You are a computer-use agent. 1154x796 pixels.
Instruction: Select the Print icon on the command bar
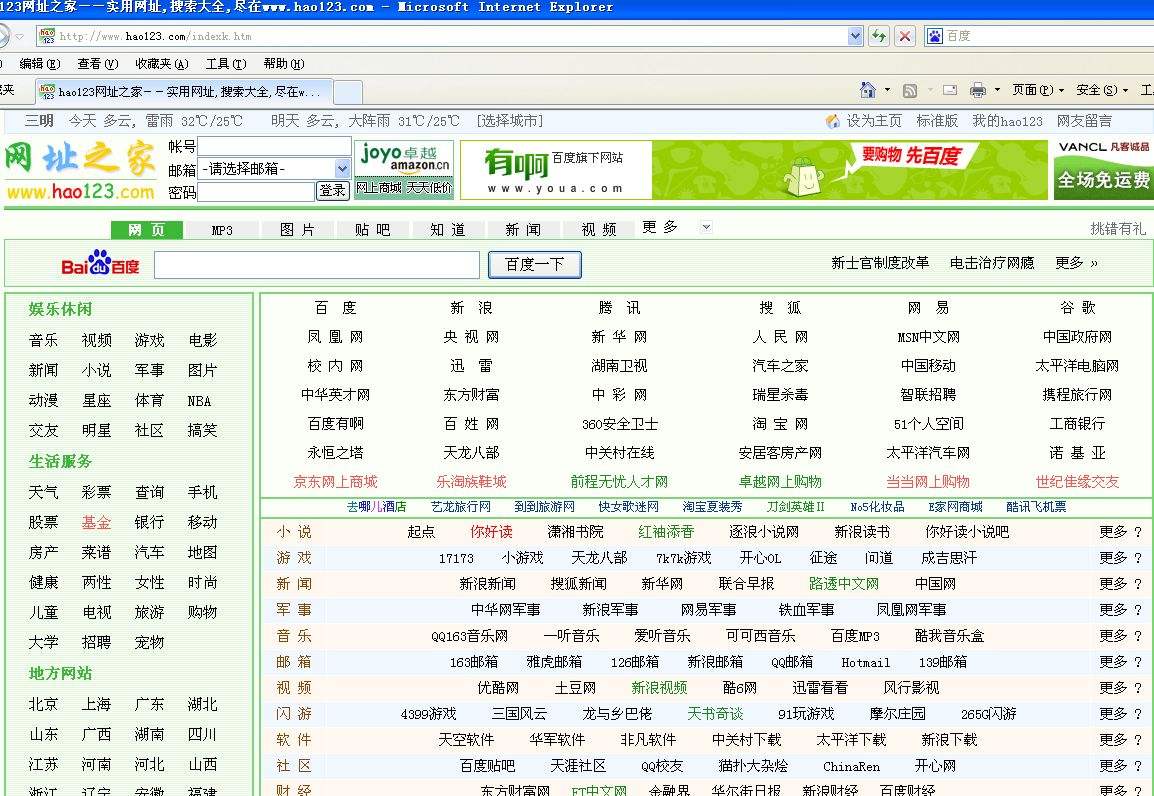(x=978, y=90)
